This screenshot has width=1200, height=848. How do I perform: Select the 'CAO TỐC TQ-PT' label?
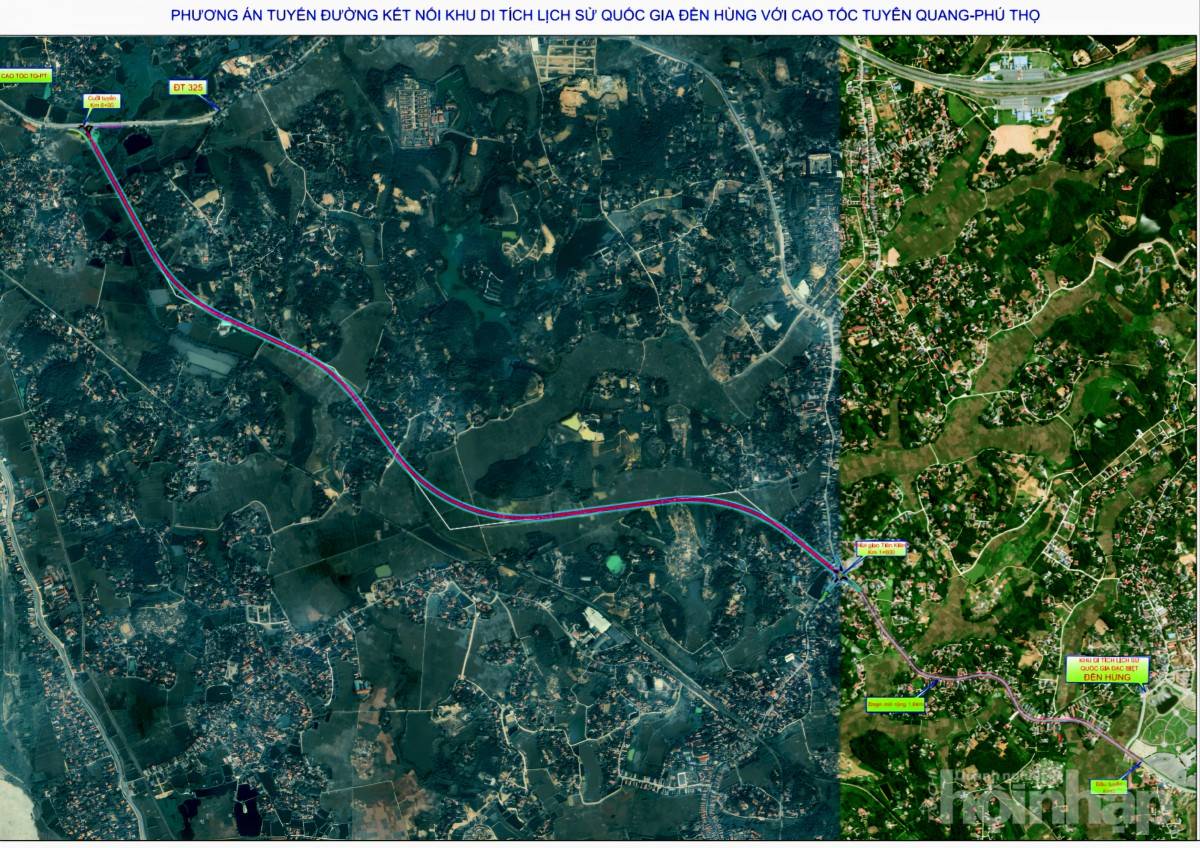(x=25, y=76)
